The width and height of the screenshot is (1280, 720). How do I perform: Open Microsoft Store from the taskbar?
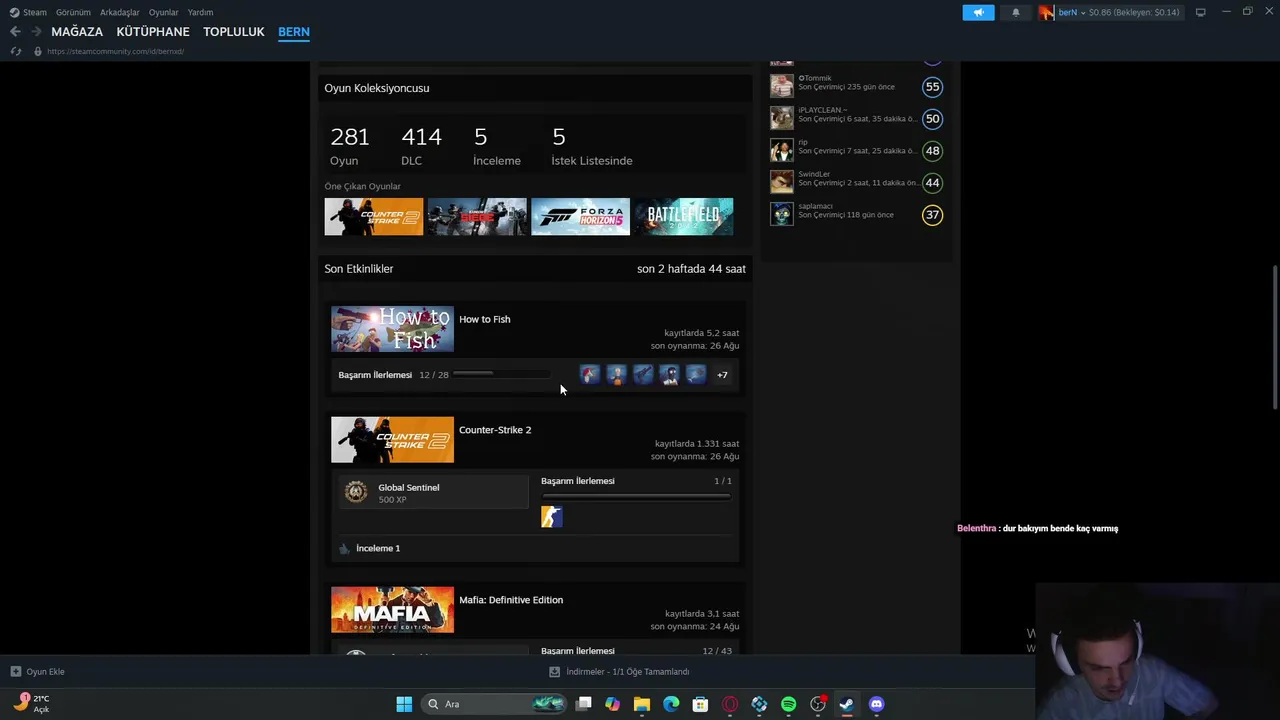click(701, 704)
